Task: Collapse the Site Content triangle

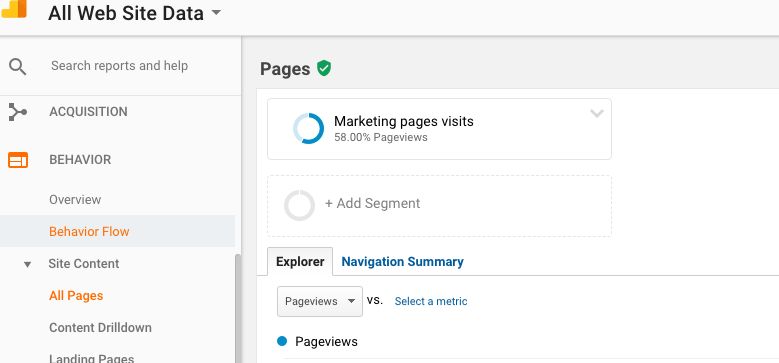Action: coord(27,264)
